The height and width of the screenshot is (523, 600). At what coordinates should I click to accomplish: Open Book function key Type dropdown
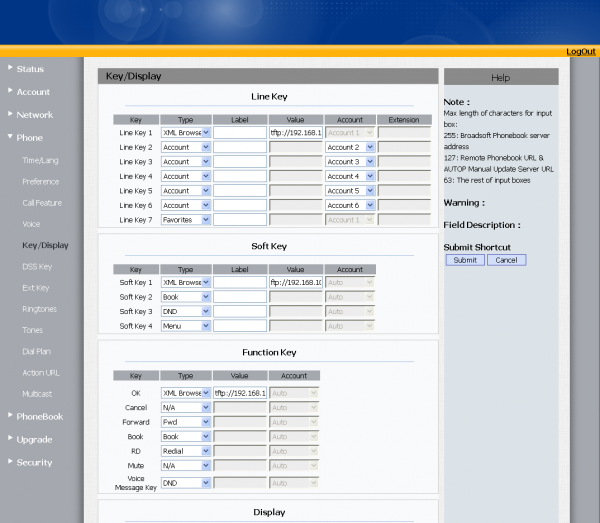(x=186, y=437)
